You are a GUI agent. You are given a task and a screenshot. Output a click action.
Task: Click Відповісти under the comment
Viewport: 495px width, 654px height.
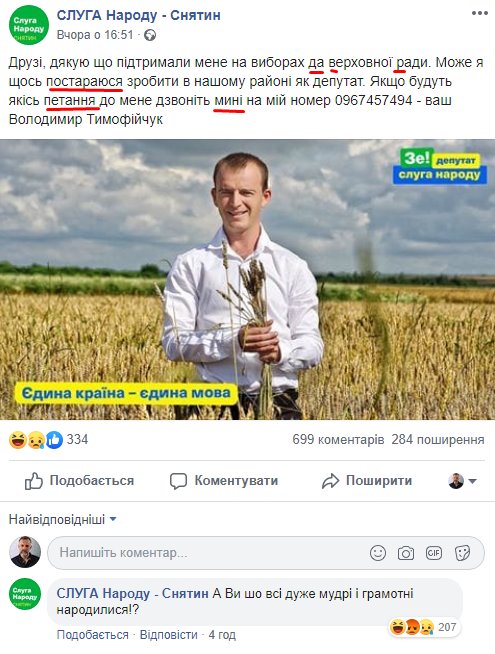click(168, 635)
